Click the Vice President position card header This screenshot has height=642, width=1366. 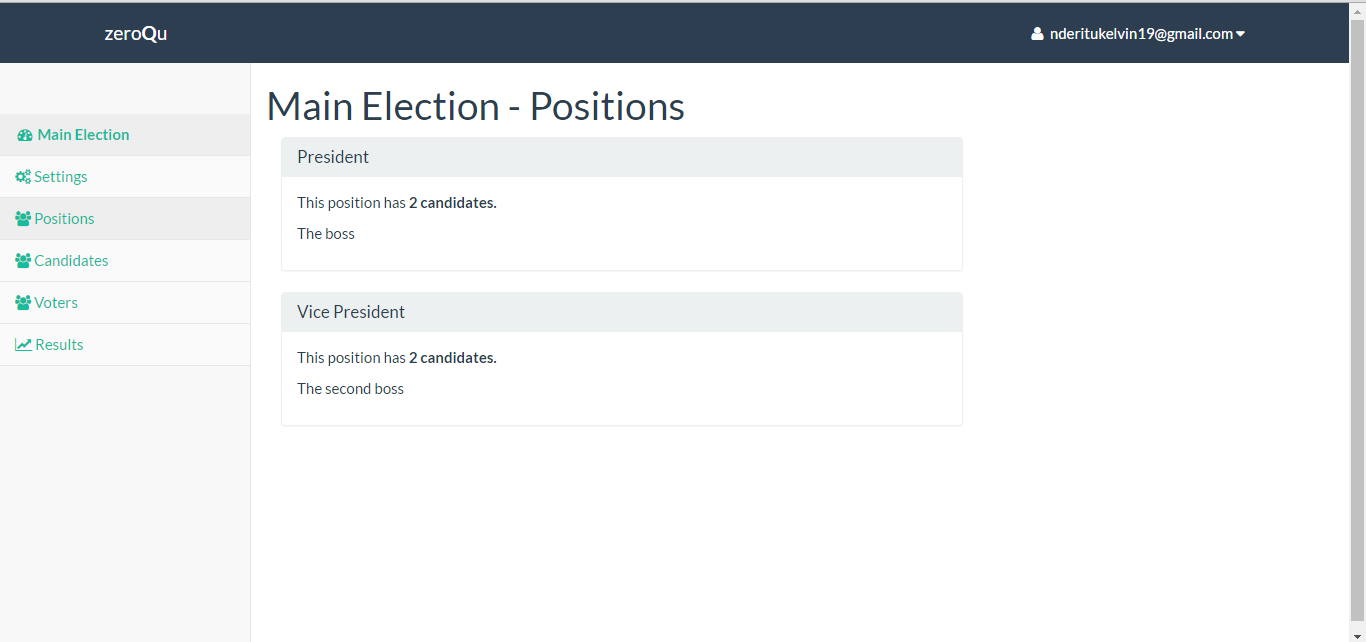tap(622, 312)
